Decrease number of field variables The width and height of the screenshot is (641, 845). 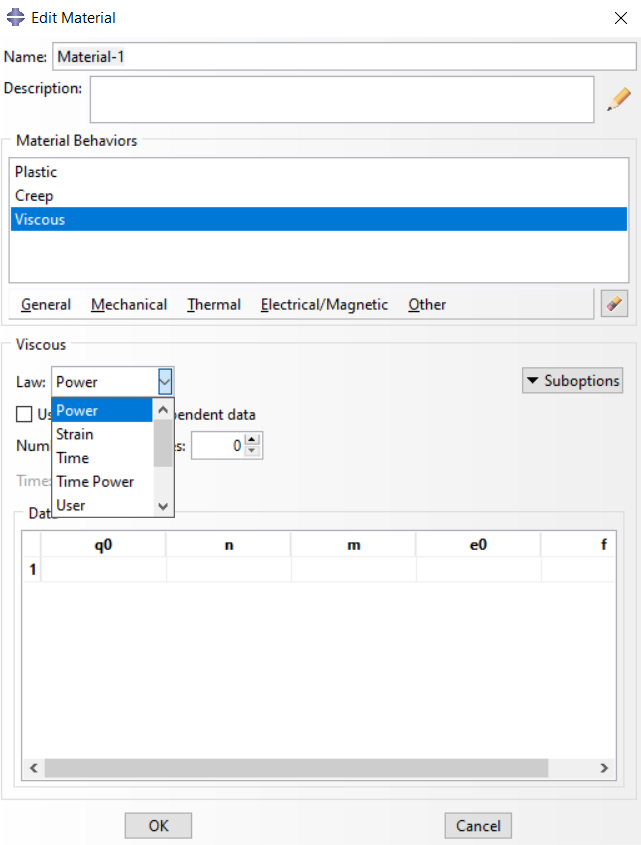pos(252,451)
